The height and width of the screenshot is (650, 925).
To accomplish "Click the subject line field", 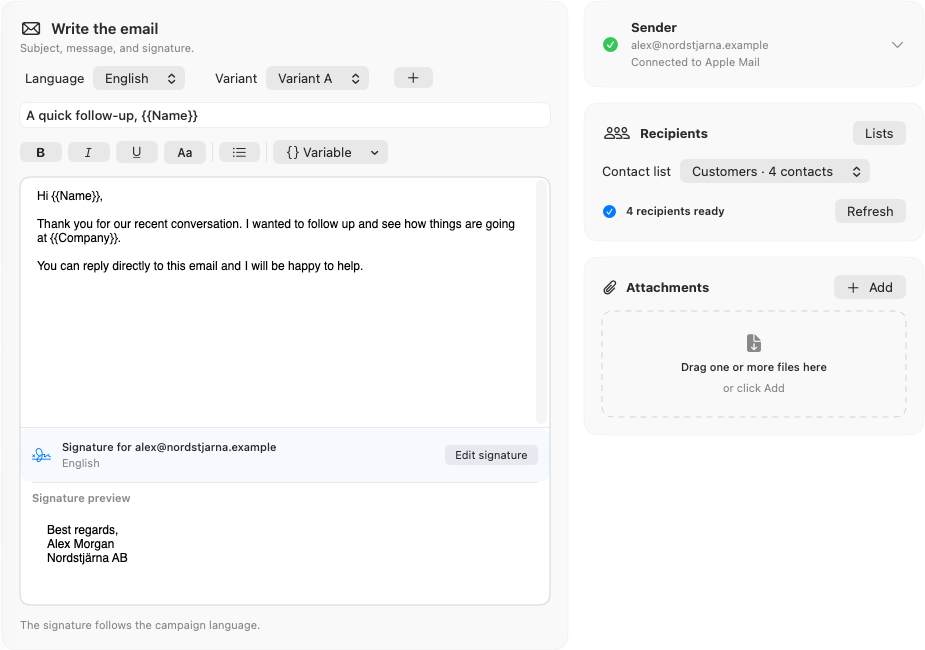I will [x=285, y=115].
